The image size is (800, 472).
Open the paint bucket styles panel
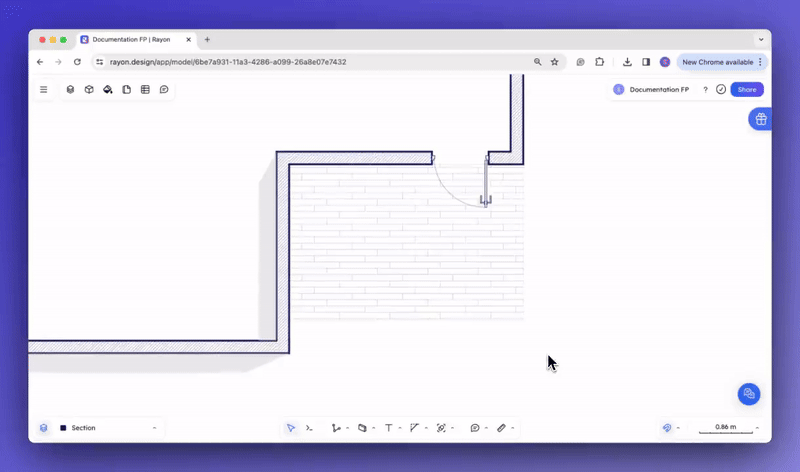[108, 90]
